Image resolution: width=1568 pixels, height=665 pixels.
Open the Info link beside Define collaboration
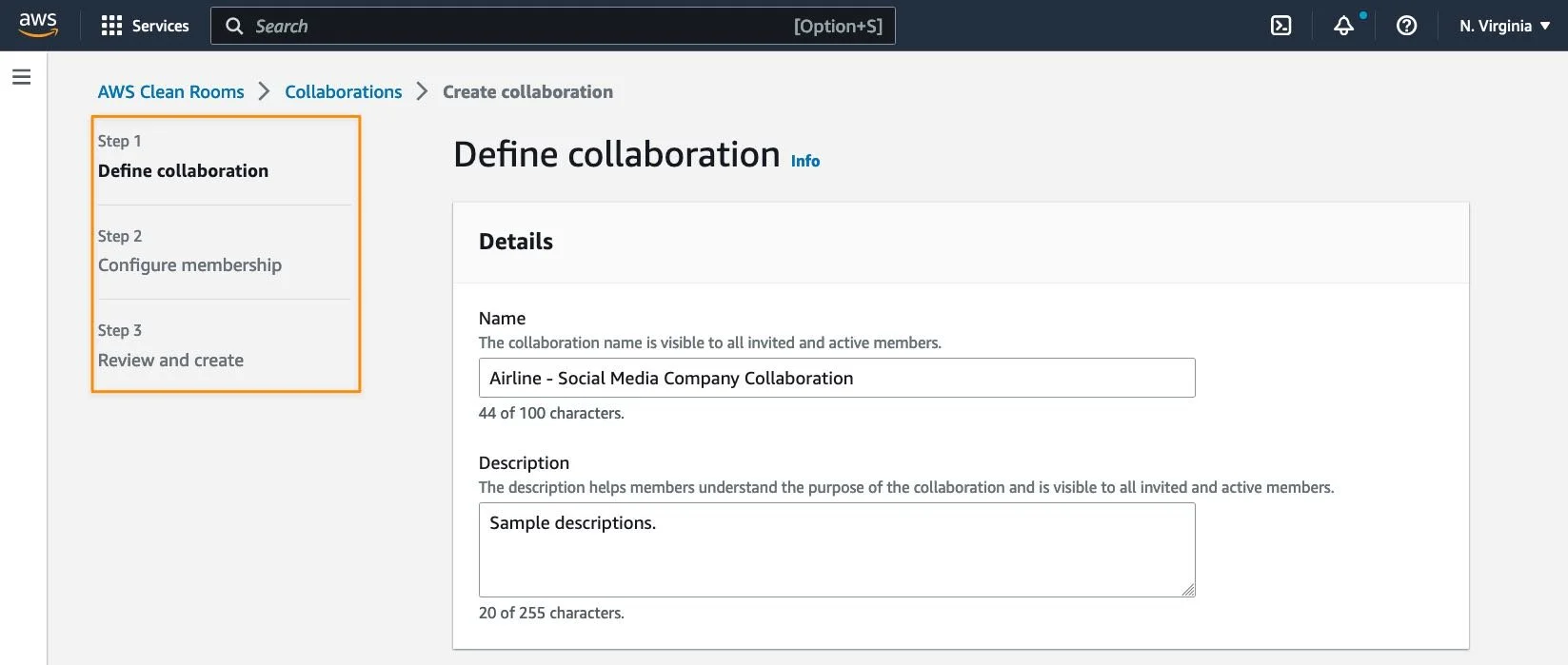click(805, 161)
